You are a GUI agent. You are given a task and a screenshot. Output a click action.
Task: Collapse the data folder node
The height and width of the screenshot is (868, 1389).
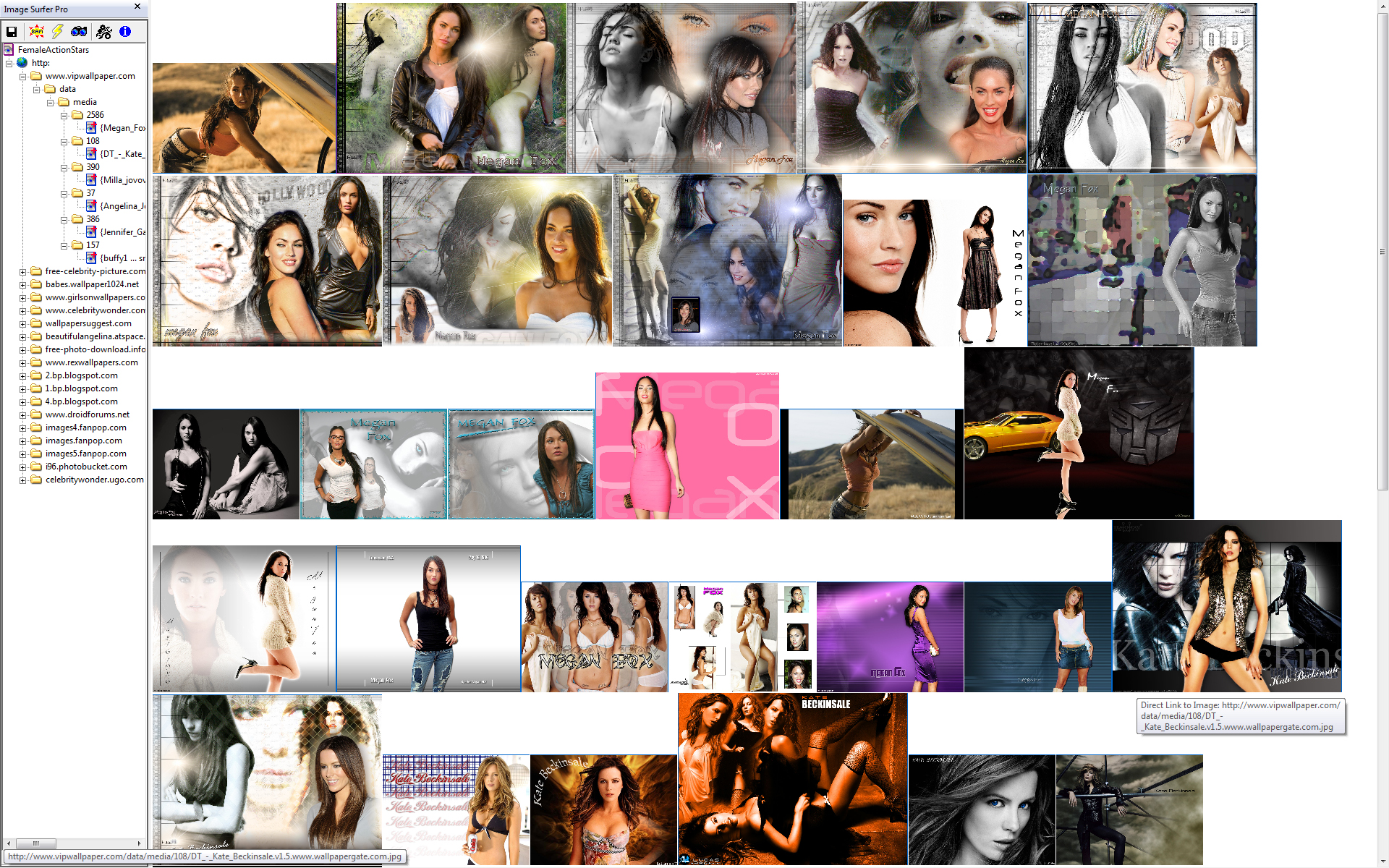(36, 89)
